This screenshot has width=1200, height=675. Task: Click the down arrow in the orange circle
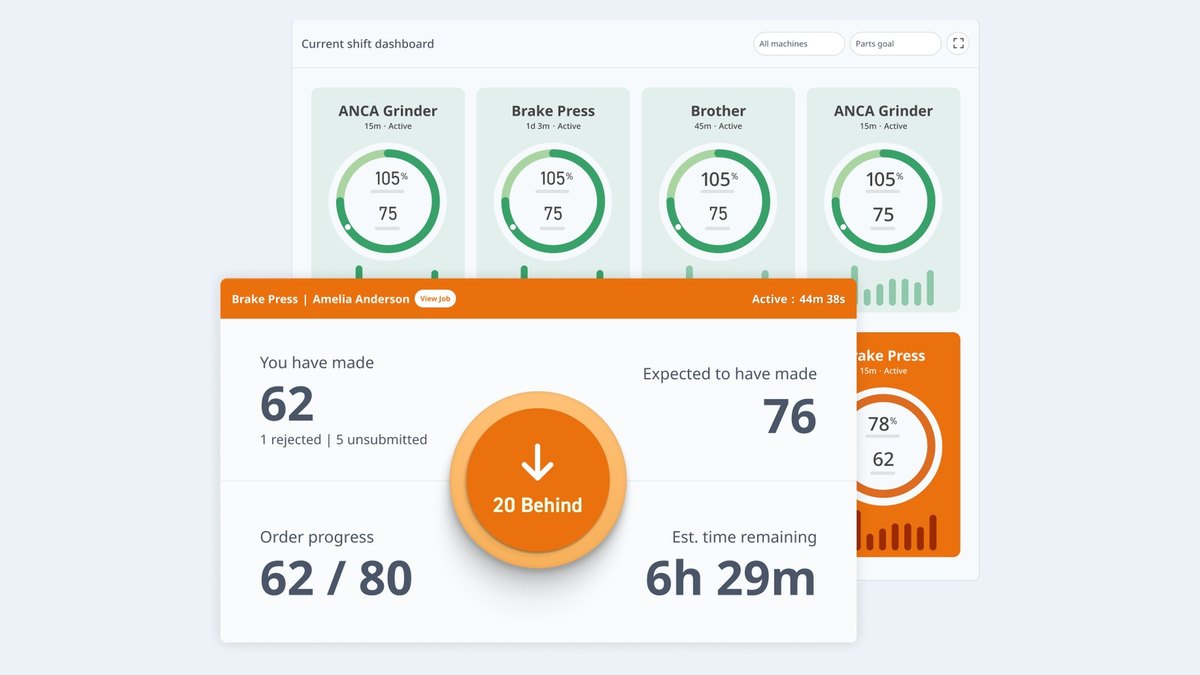point(538,463)
